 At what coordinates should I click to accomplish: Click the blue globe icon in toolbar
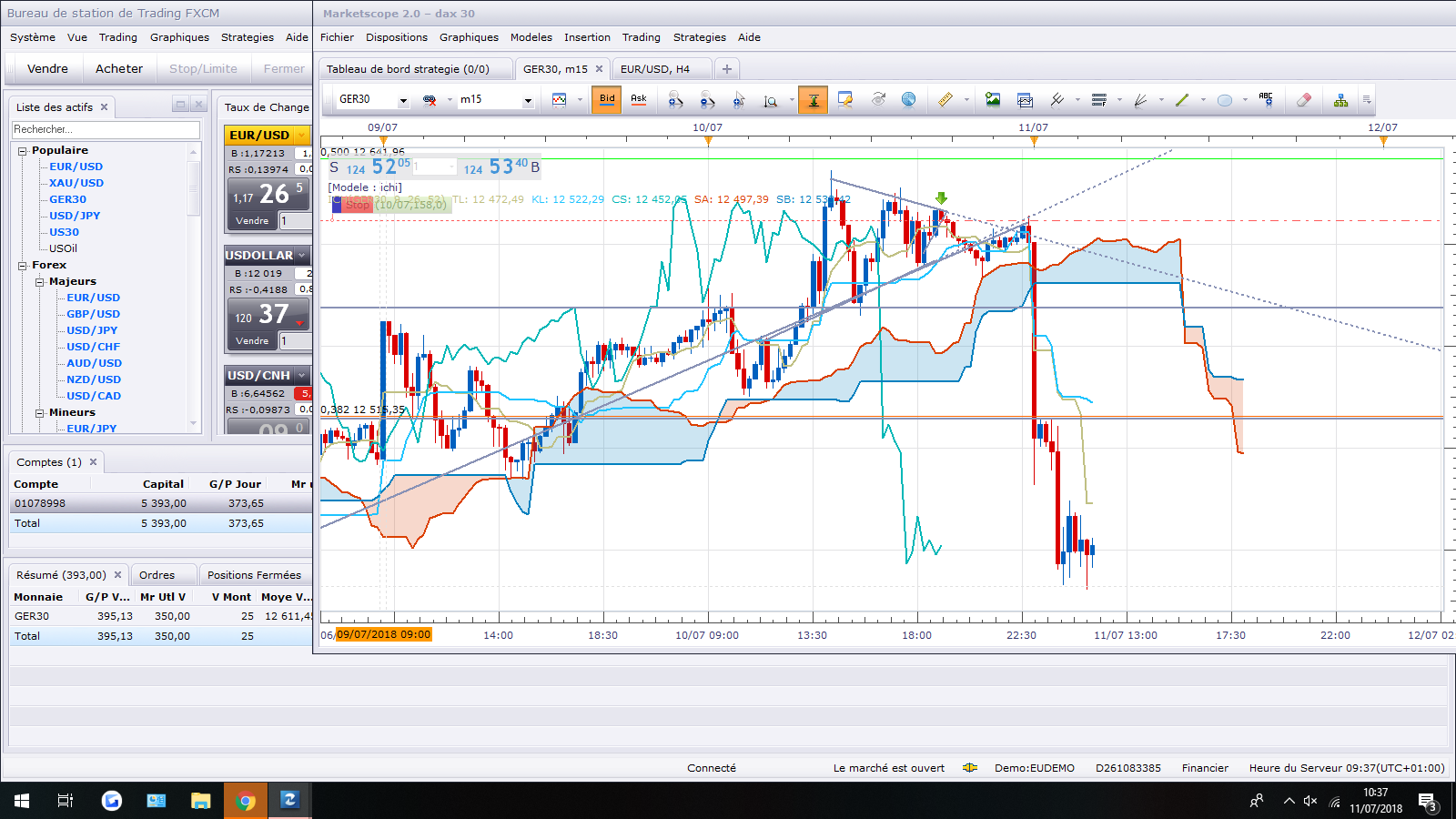(x=908, y=100)
